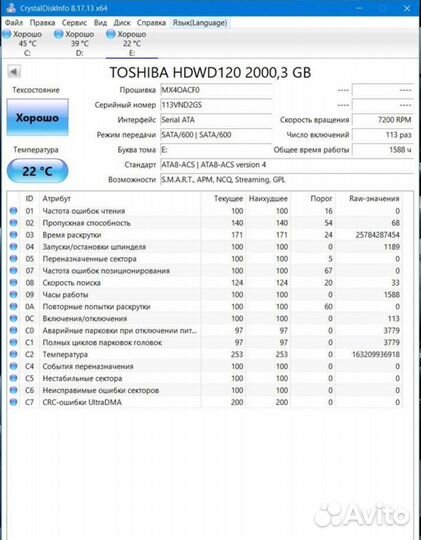
Task: Click status icon for attribute 07
Action: click(13, 271)
